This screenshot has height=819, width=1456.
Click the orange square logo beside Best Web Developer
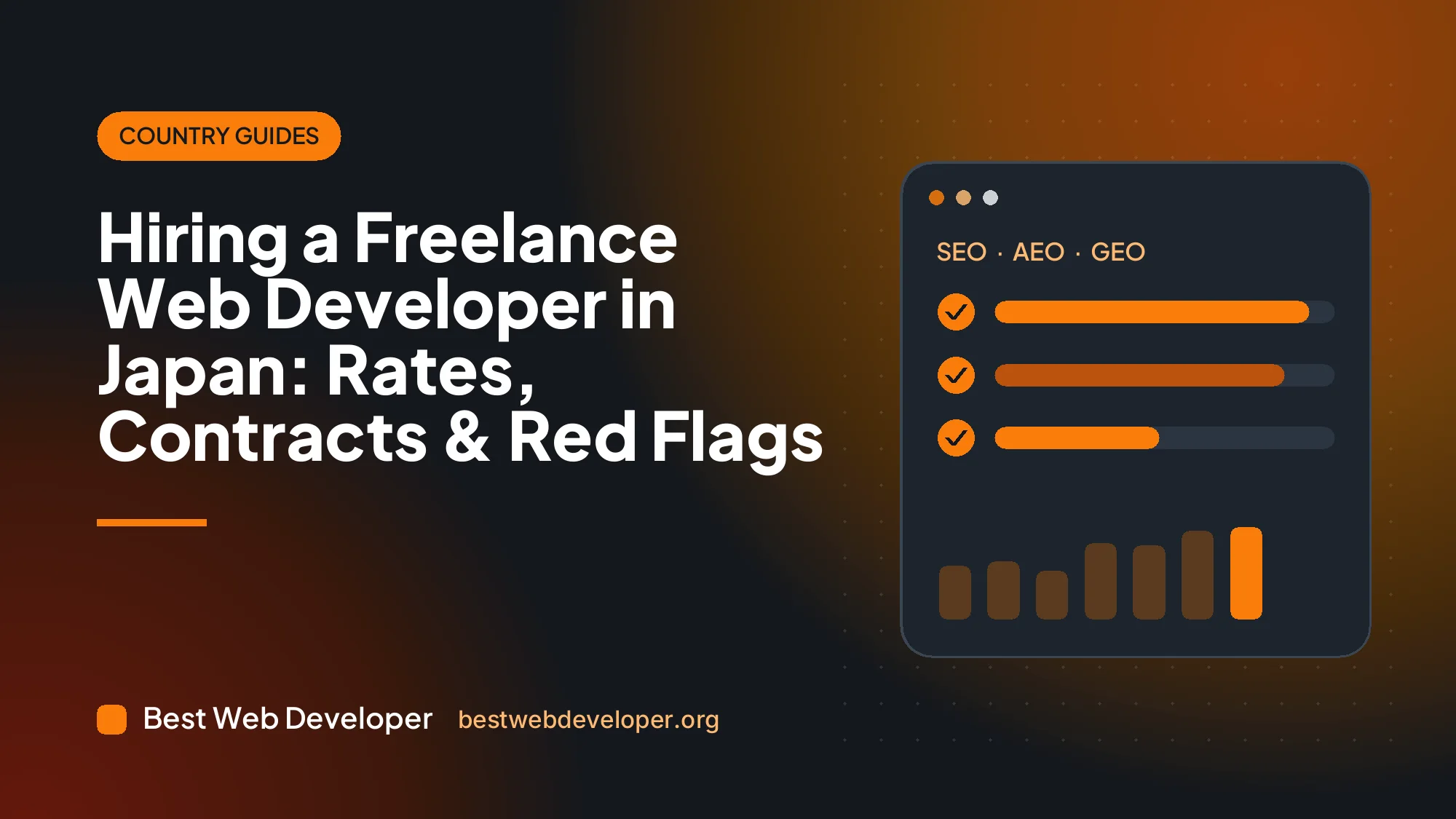coord(111,719)
